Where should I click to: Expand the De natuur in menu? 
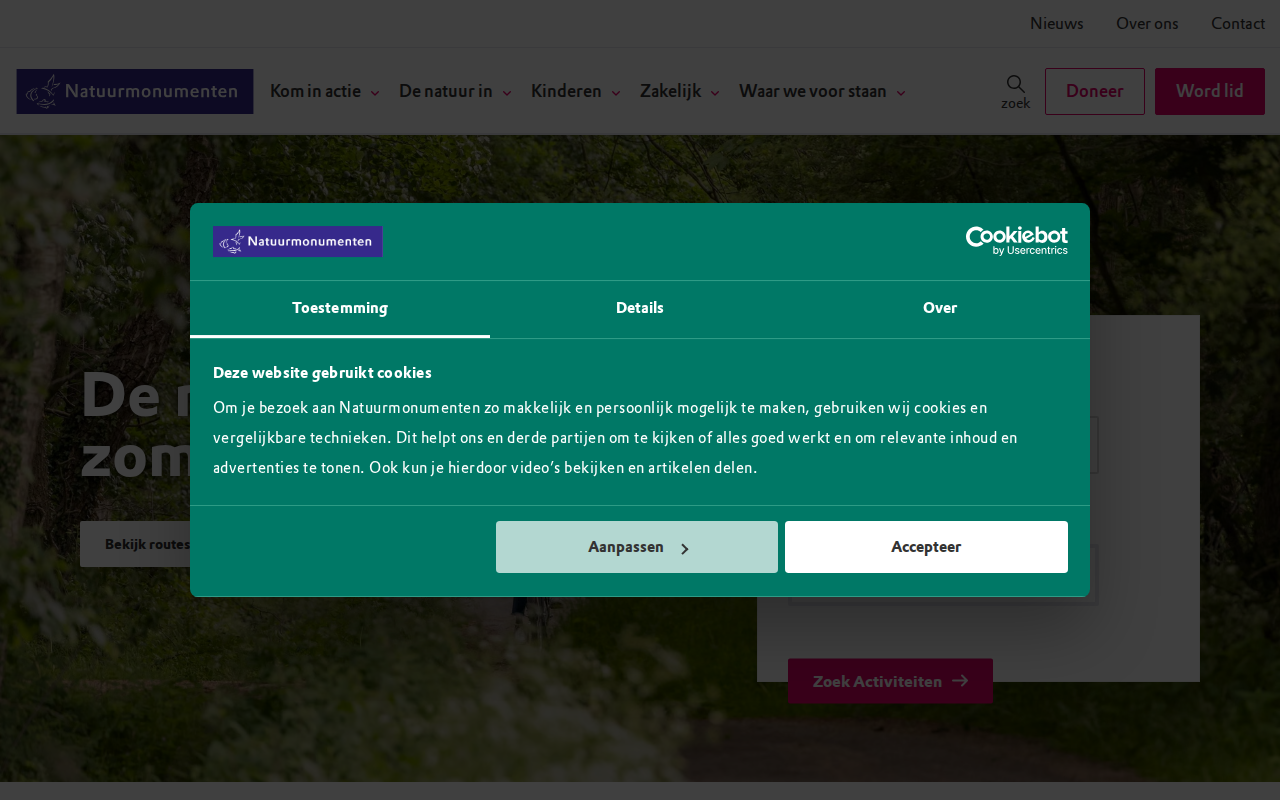point(455,91)
